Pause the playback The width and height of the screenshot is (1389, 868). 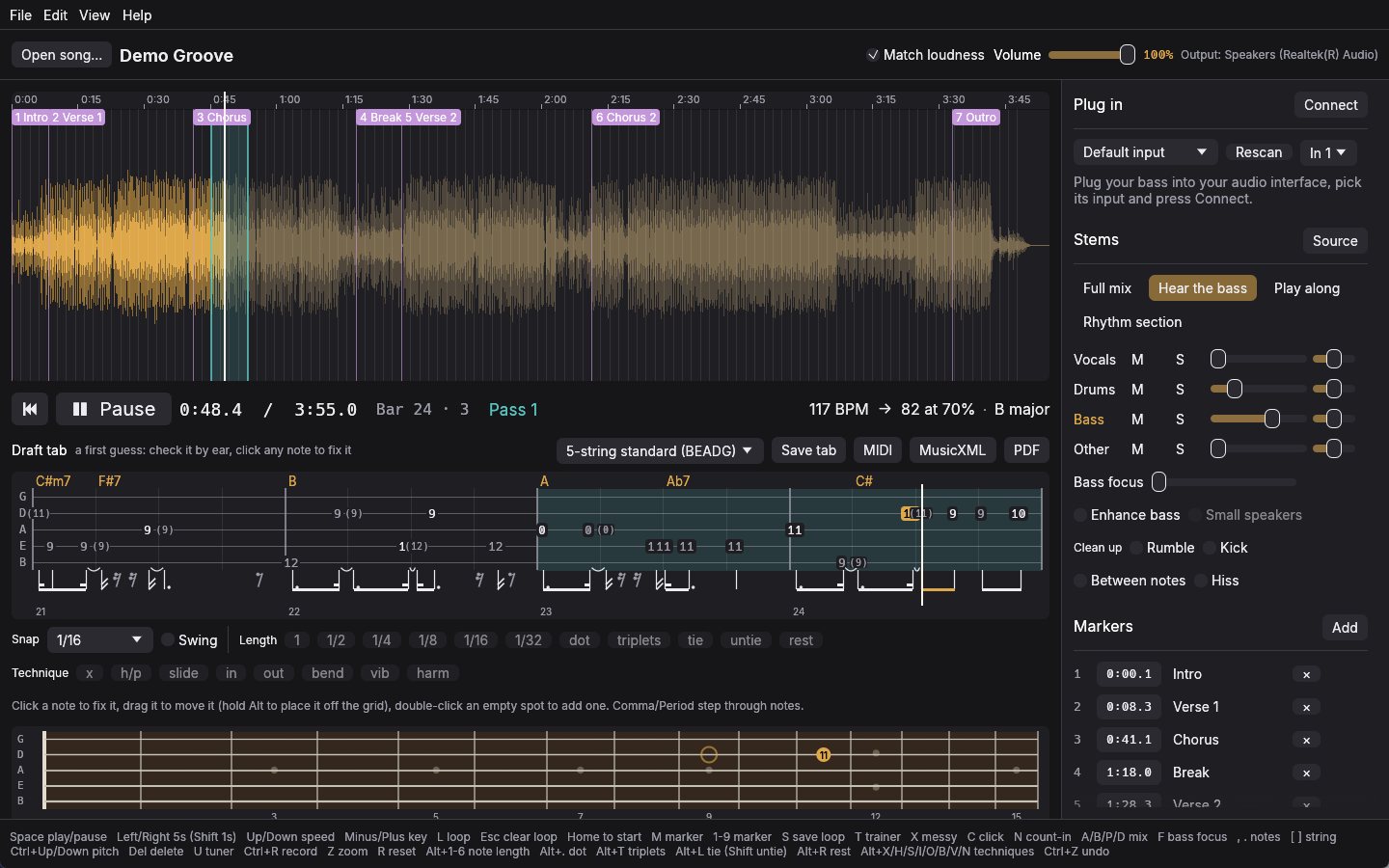(x=114, y=409)
